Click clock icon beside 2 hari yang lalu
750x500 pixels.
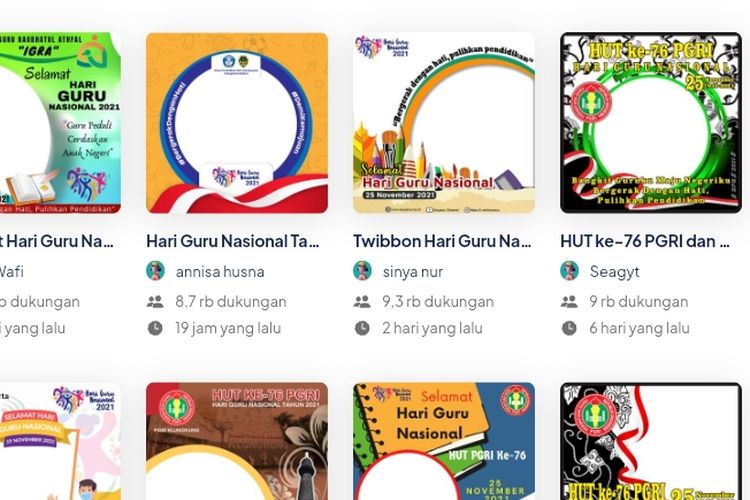pyautogui.click(x=362, y=328)
